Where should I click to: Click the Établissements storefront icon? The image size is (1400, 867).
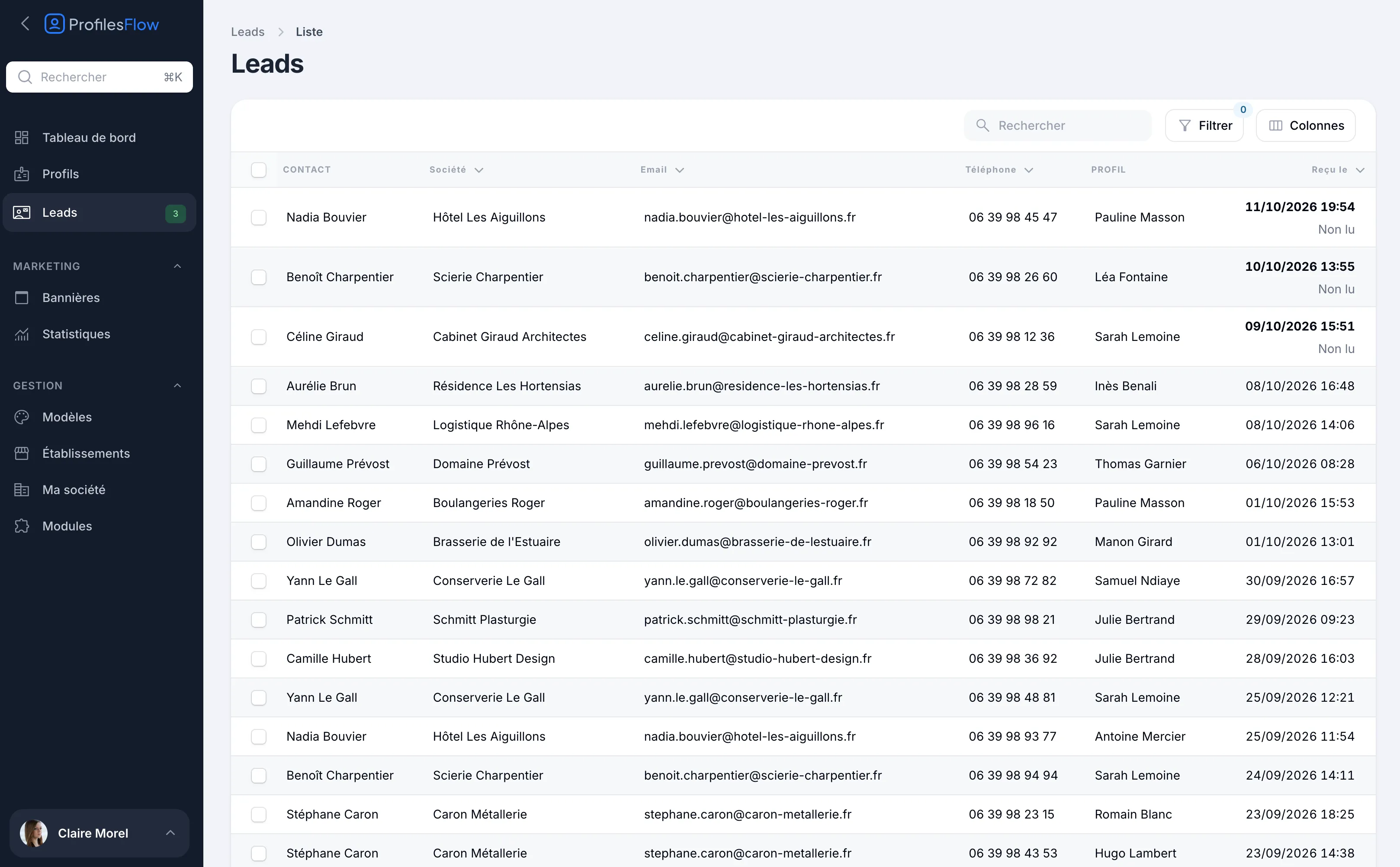(22, 453)
